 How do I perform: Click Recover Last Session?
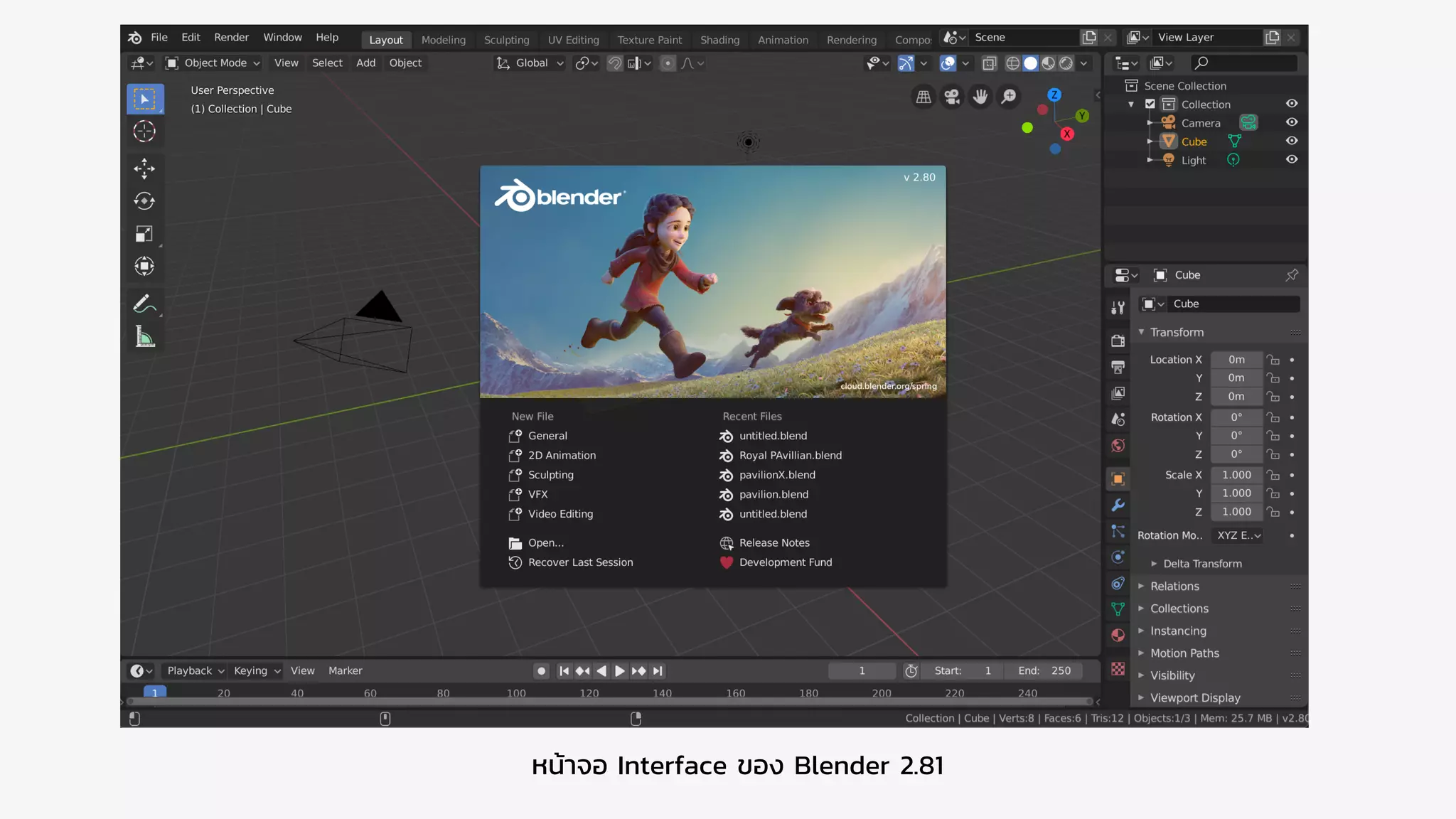click(579, 562)
